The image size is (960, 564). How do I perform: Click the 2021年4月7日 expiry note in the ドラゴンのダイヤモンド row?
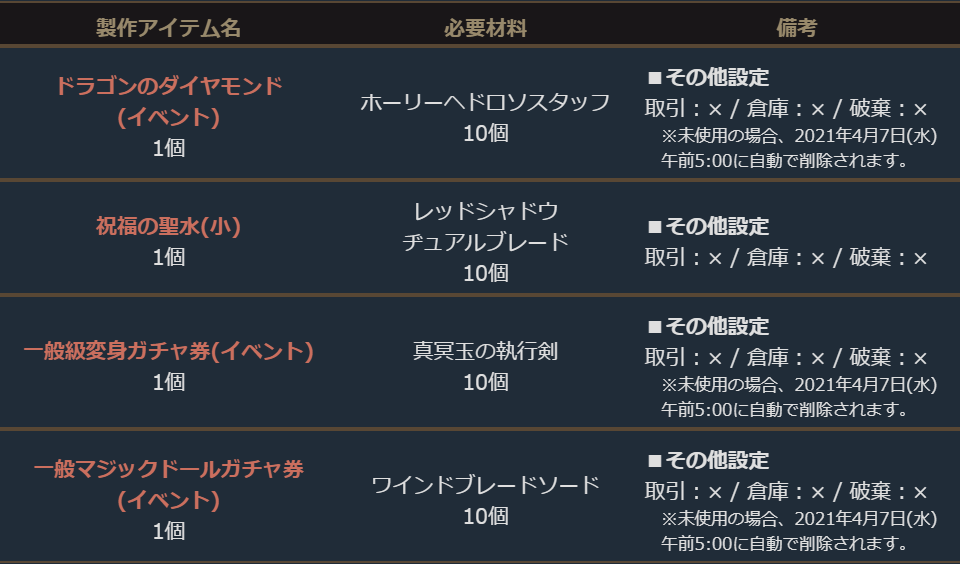click(x=797, y=135)
